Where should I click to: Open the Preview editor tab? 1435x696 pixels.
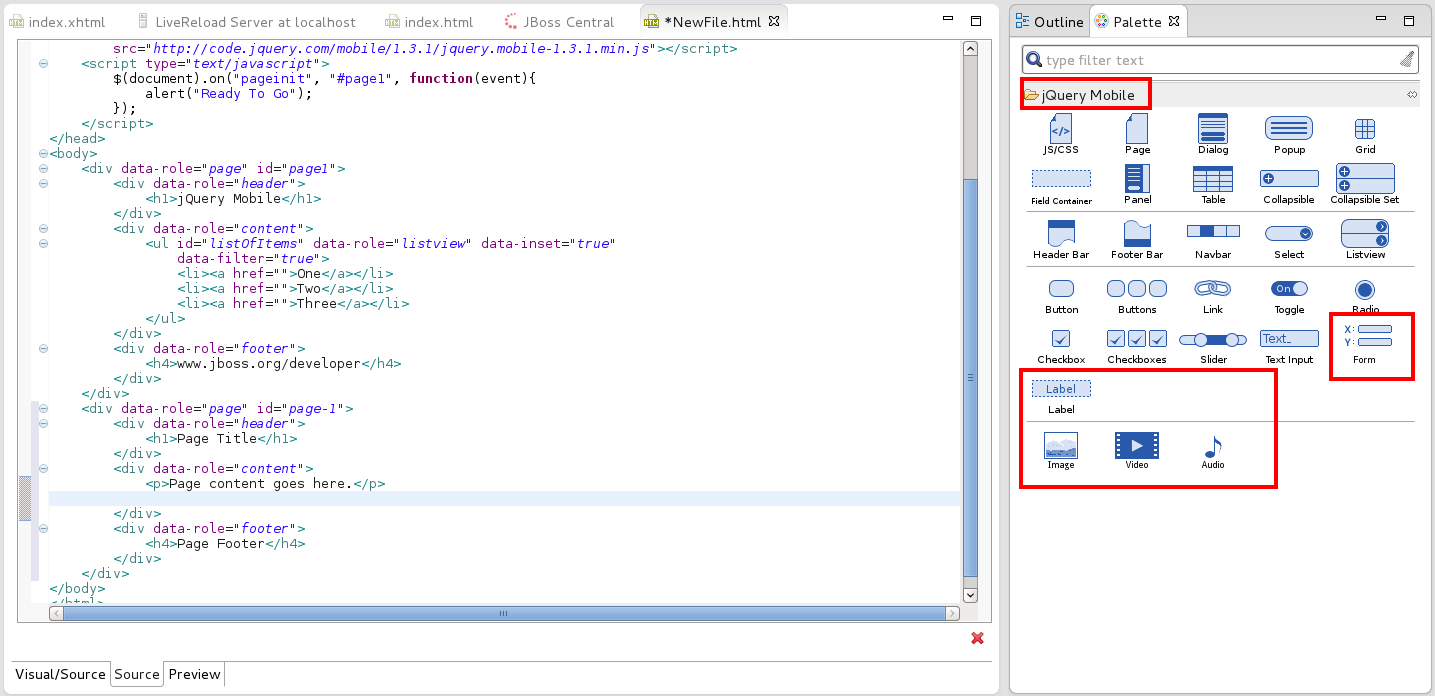194,674
